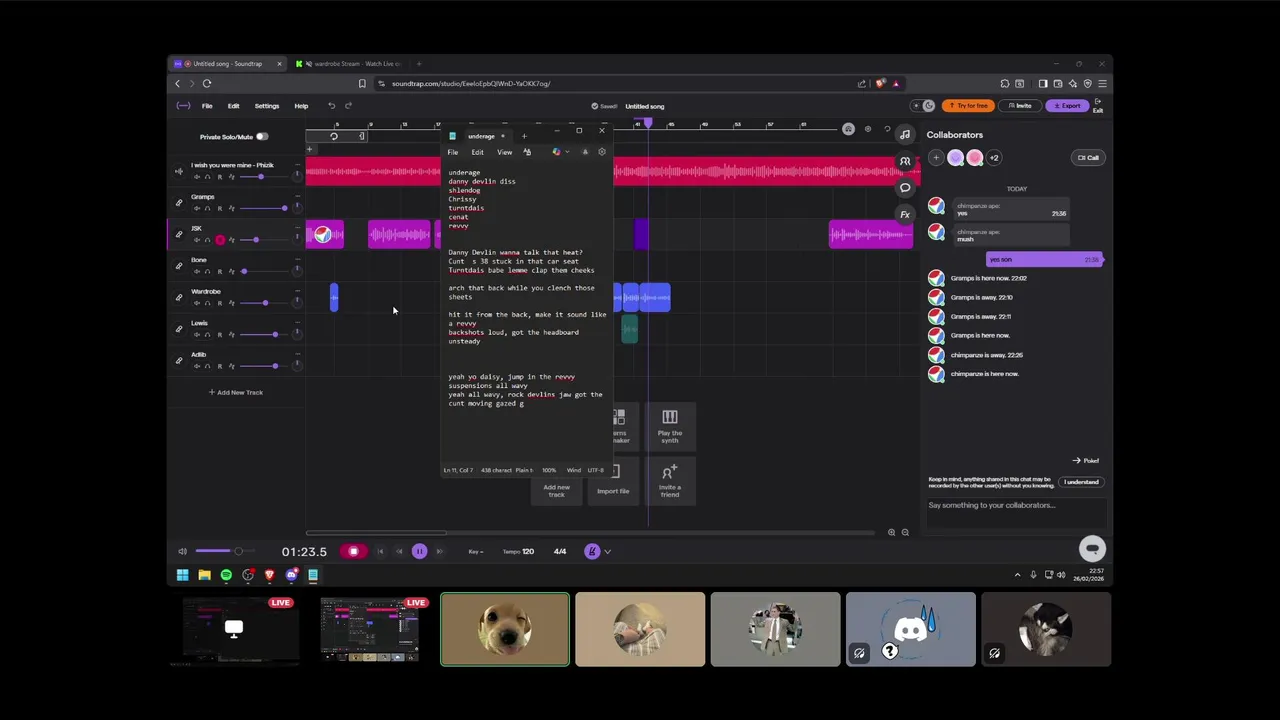Zoom out on the timeline
The height and width of the screenshot is (720, 1280).
coord(905,532)
